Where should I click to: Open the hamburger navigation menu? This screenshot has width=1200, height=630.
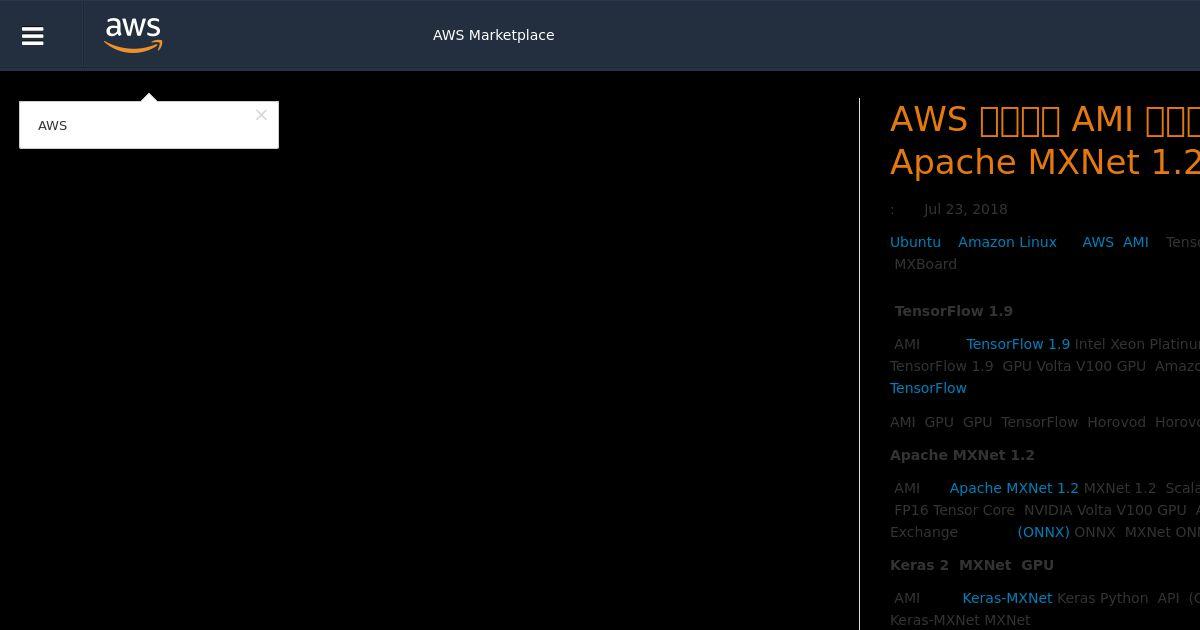coord(33,36)
